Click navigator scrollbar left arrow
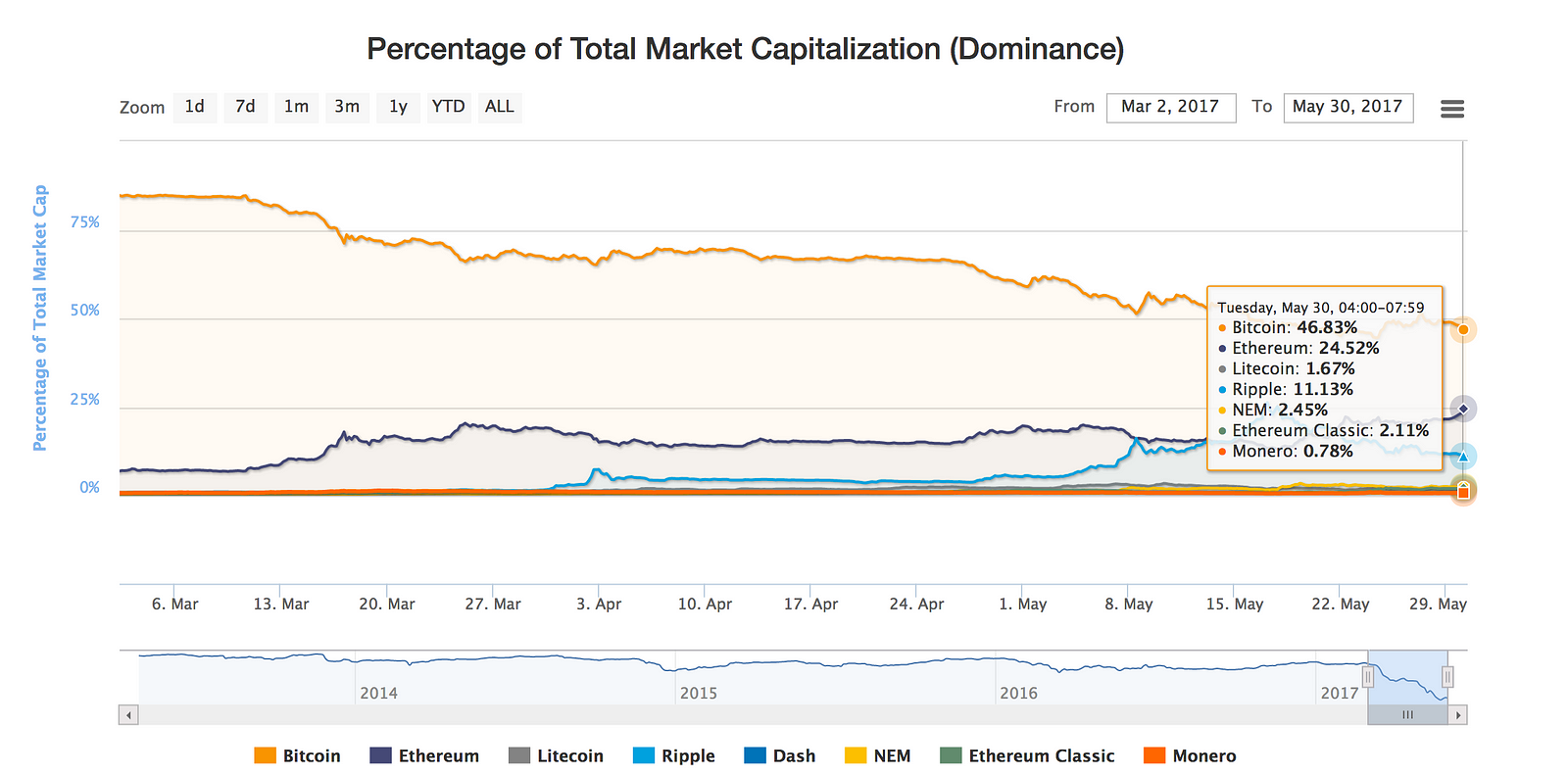 click(x=128, y=715)
